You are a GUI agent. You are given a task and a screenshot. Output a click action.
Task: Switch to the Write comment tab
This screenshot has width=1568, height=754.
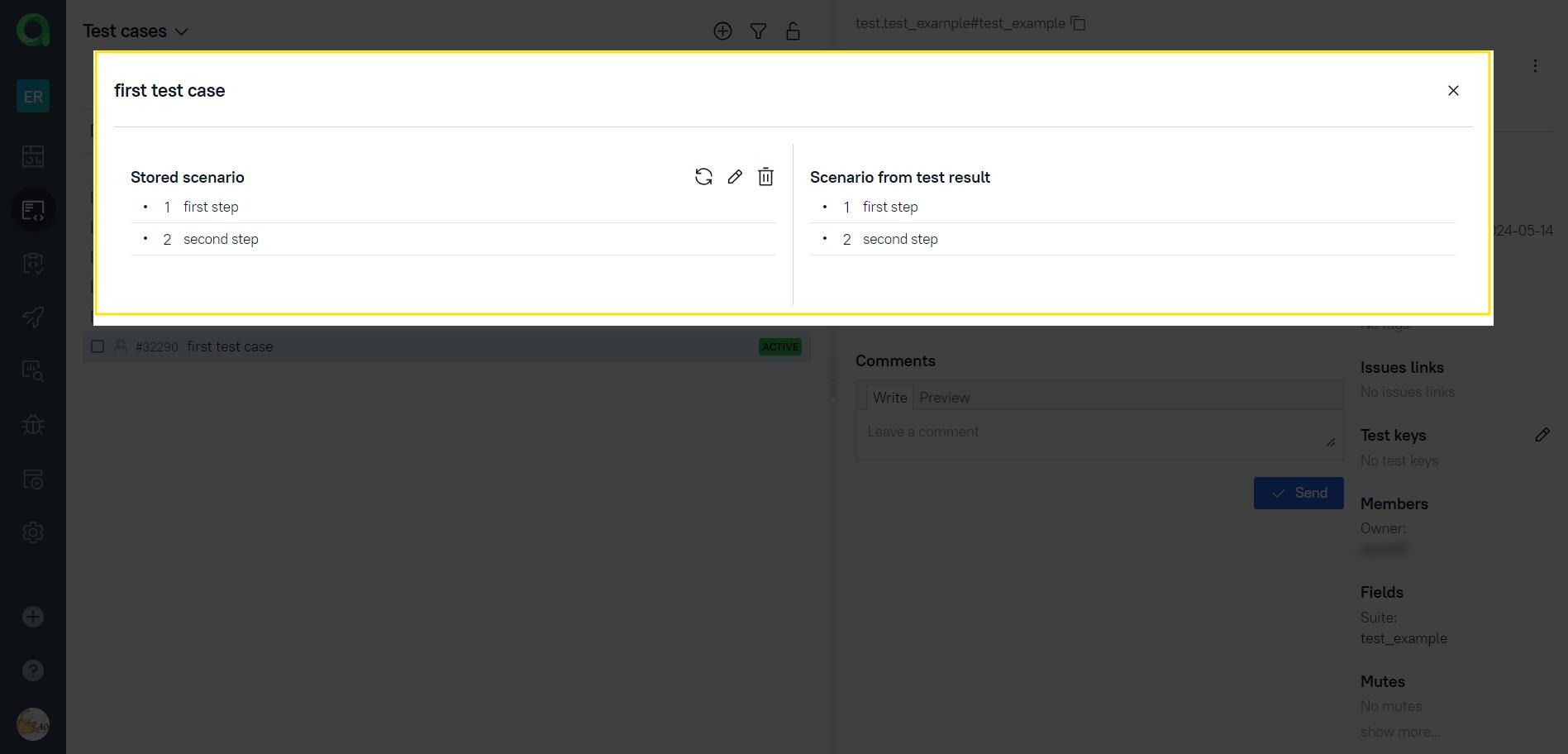(889, 398)
